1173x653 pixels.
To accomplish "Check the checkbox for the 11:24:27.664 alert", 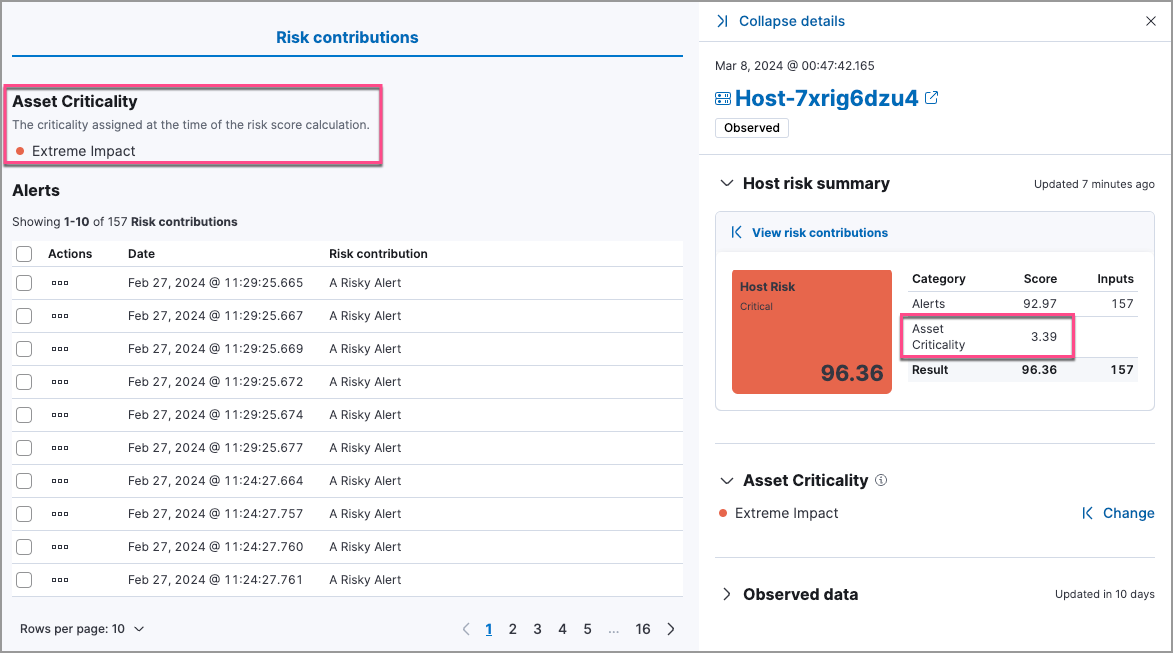I will coord(24,481).
